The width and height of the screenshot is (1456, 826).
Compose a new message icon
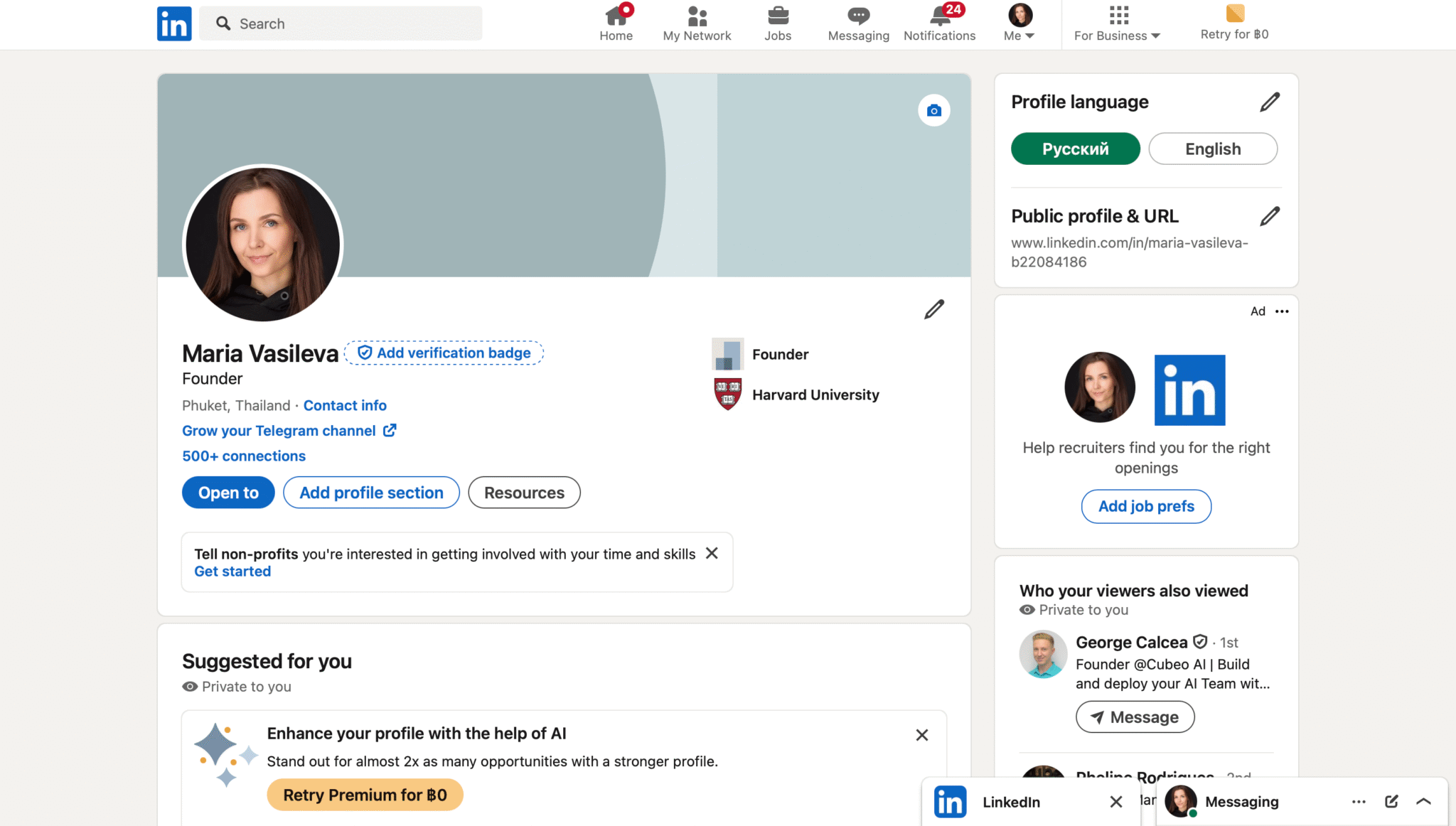click(1391, 802)
